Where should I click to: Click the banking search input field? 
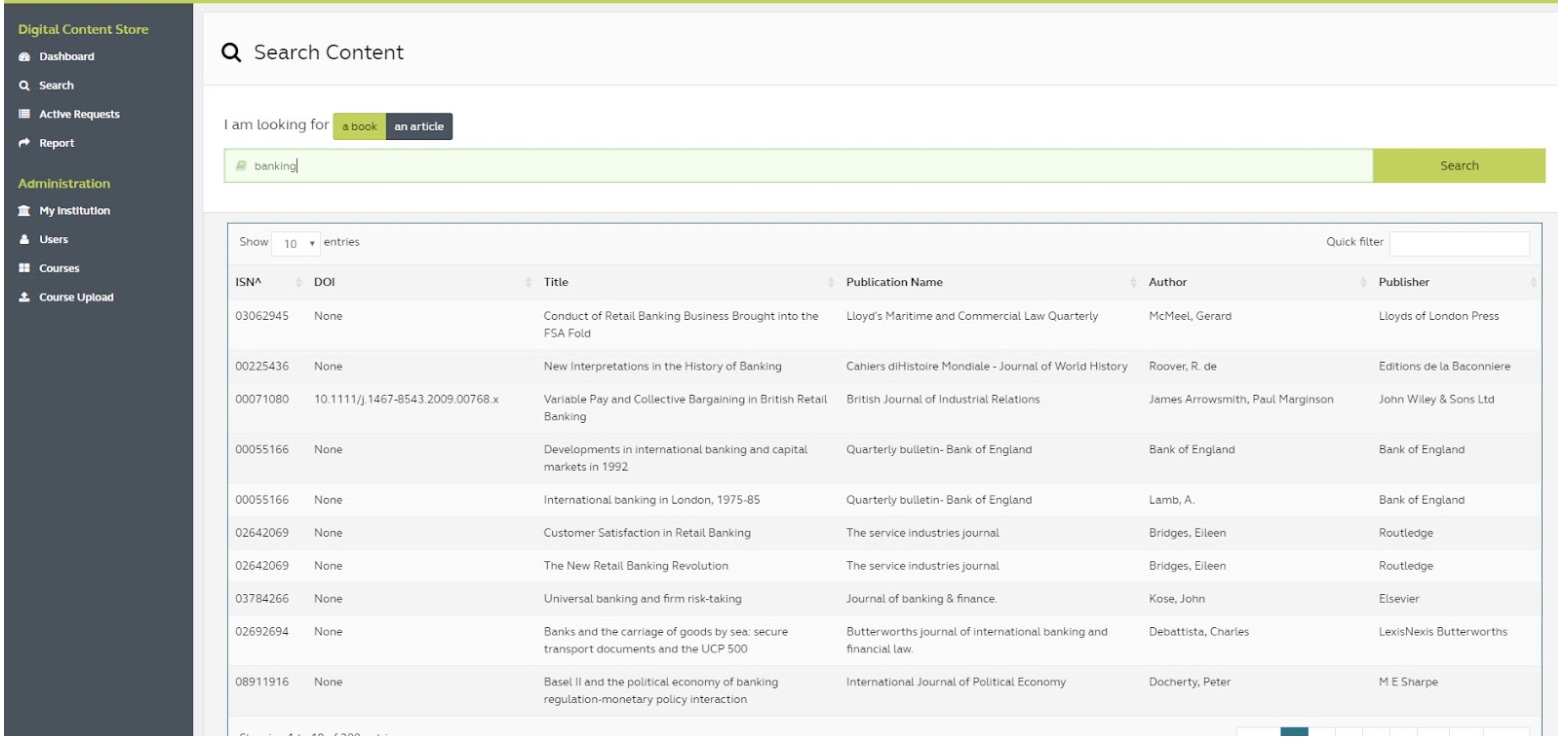800,166
